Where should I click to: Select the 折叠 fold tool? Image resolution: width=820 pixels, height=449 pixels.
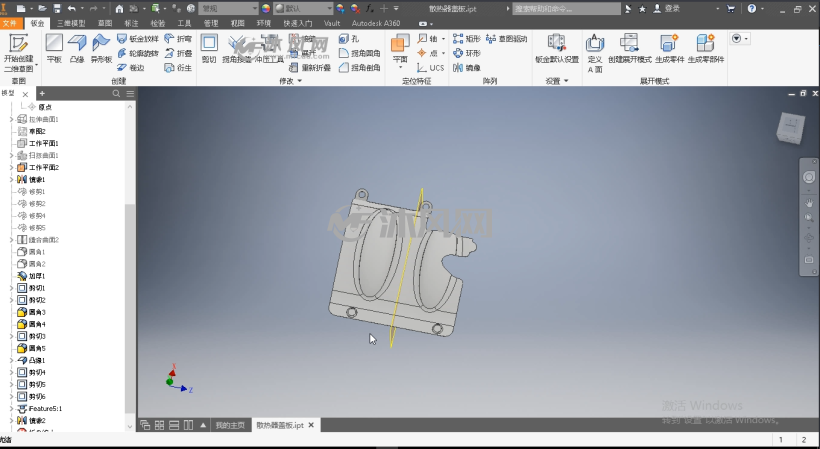click(x=178, y=53)
